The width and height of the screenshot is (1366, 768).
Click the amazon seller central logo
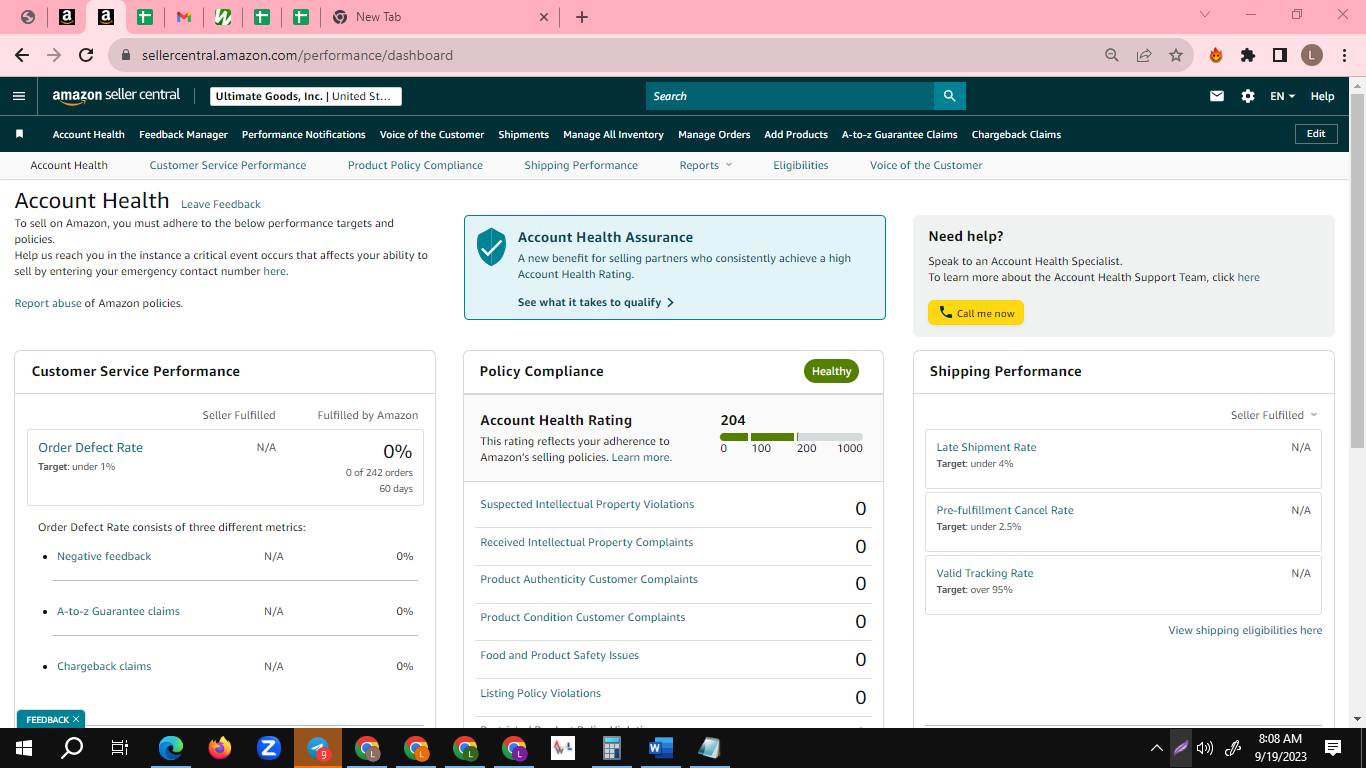[116, 96]
